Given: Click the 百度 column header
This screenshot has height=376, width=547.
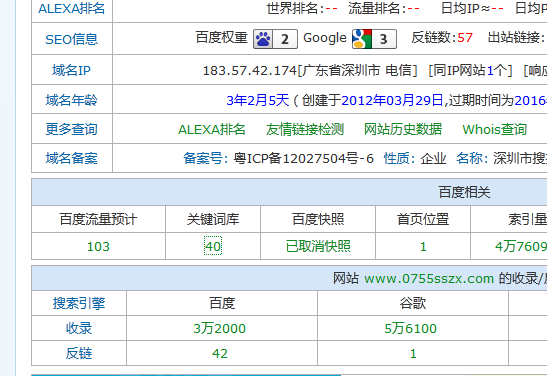Looking at the screenshot, I should pyautogui.click(x=222, y=303).
